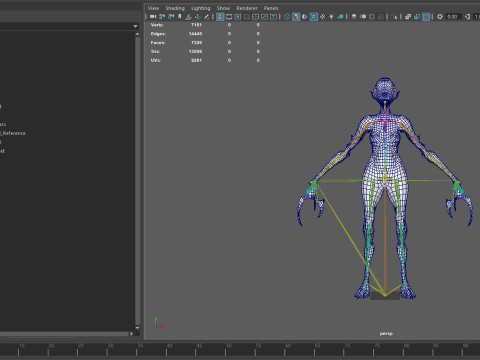Image resolution: width=480 pixels, height=360 pixels.
Task: Open the Show panel menu
Action: (x=223, y=8)
